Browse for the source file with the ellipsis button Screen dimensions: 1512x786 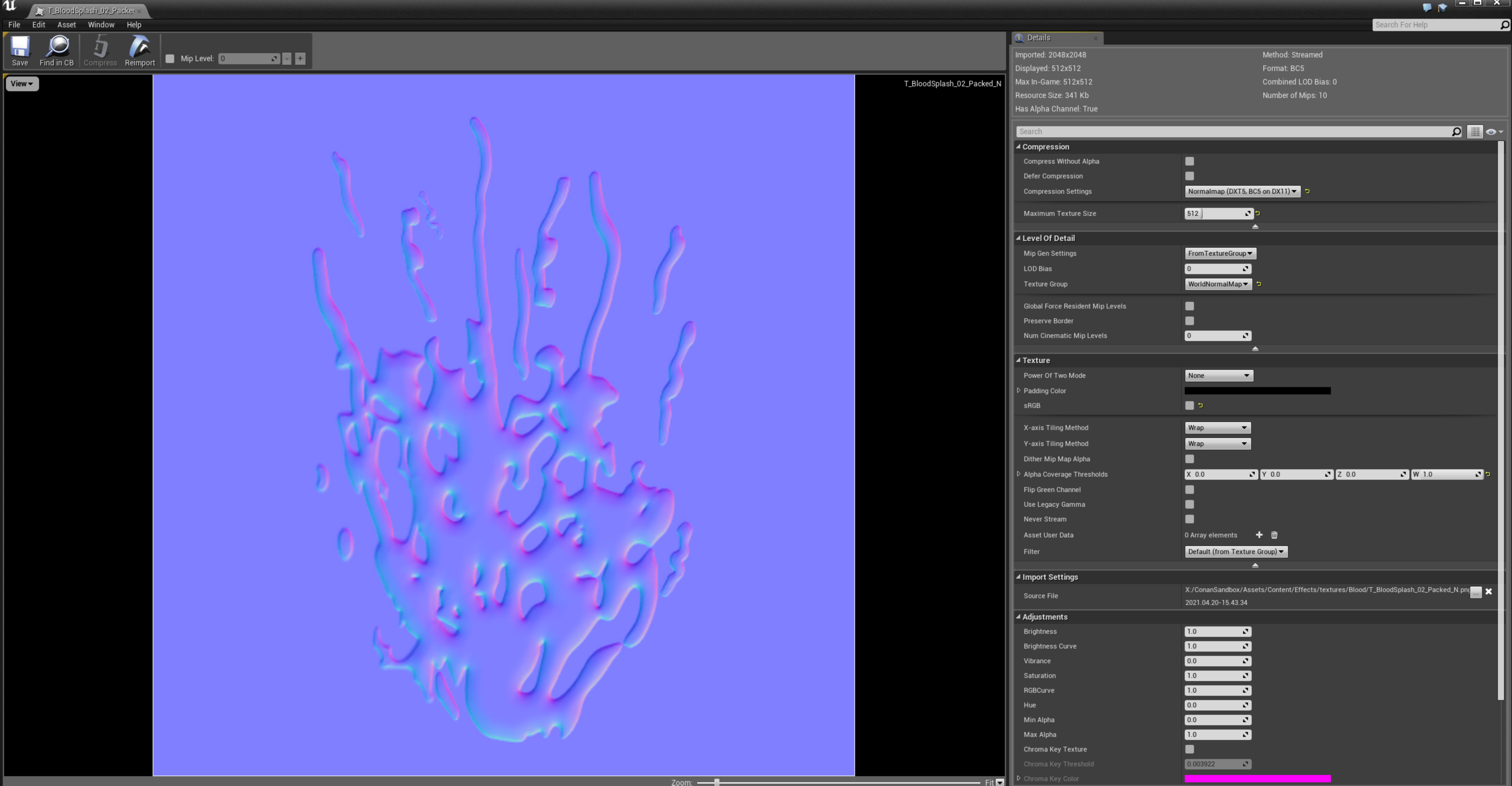[x=1476, y=592]
